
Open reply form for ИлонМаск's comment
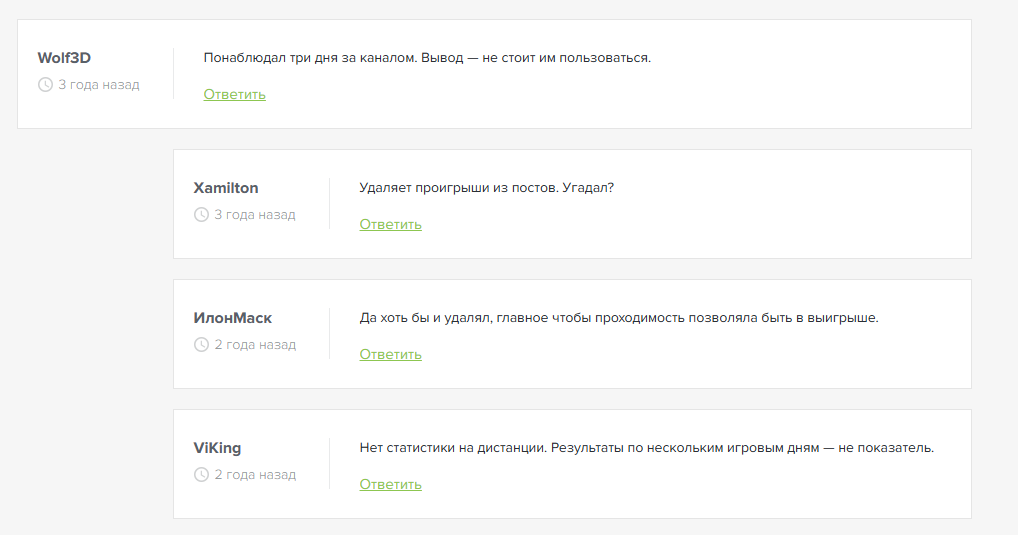[390, 355]
